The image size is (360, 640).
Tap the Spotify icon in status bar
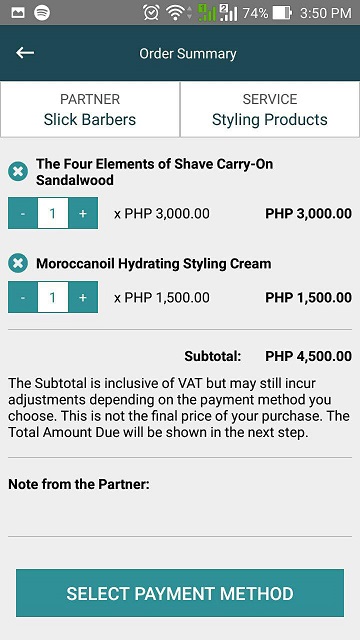[x=42, y=13]
